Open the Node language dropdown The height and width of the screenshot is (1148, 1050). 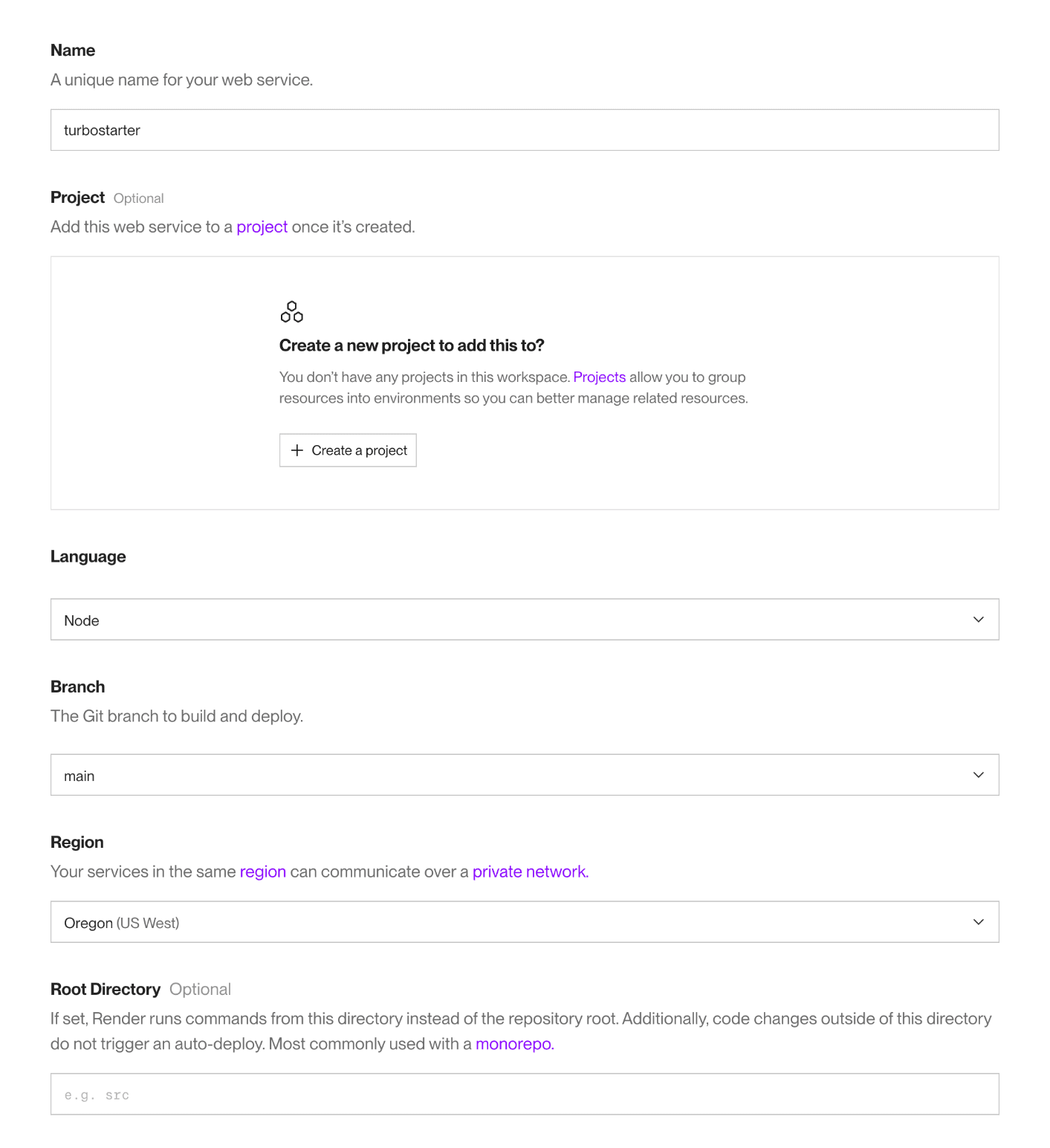(x=525, y=620)
